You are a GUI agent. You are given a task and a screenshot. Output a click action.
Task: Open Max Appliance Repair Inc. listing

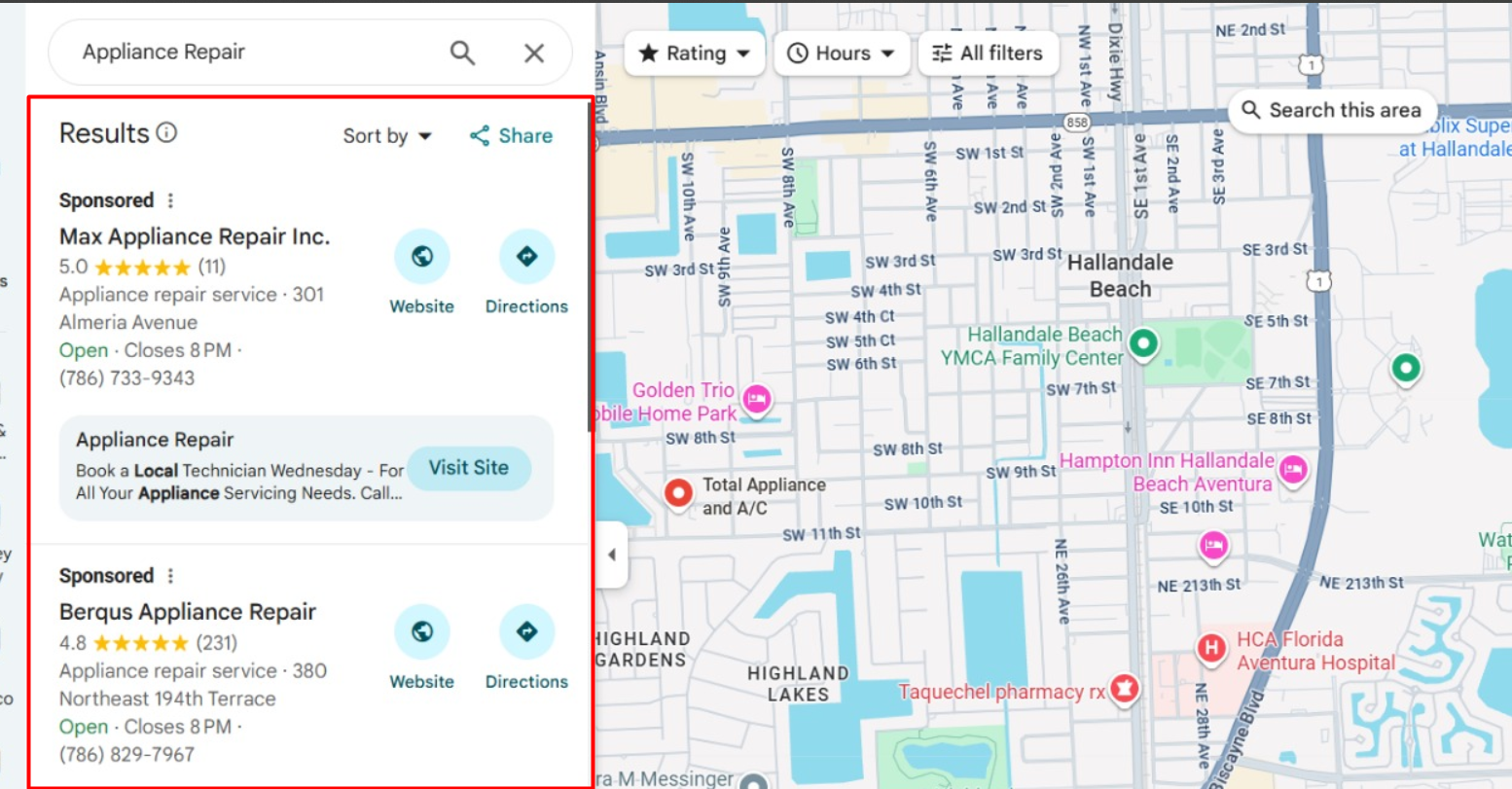195,236
